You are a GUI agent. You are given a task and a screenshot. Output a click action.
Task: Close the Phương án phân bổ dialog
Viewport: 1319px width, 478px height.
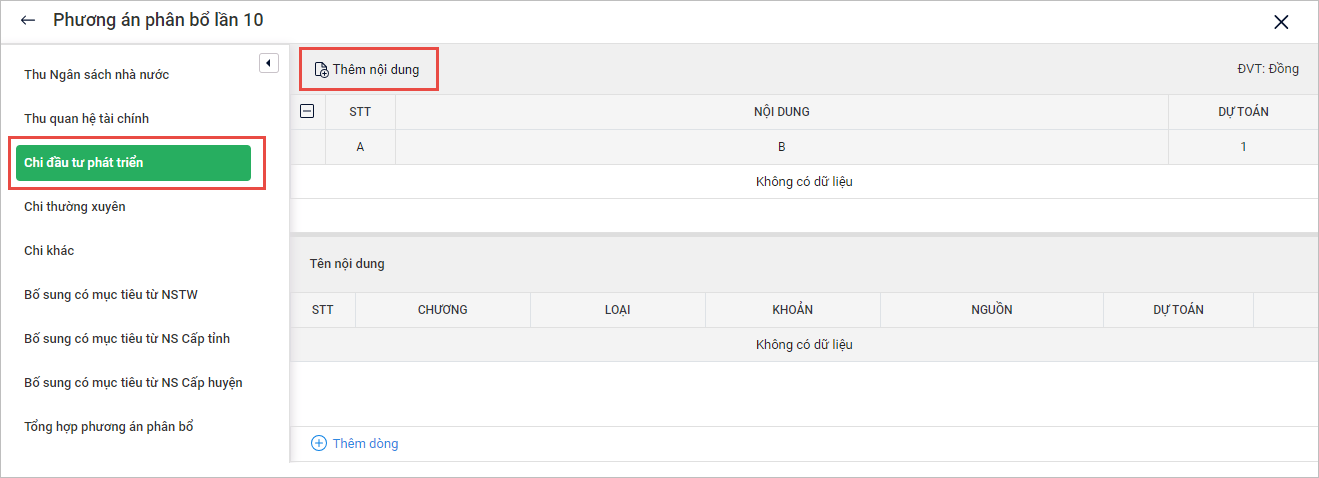(1281, 22)
